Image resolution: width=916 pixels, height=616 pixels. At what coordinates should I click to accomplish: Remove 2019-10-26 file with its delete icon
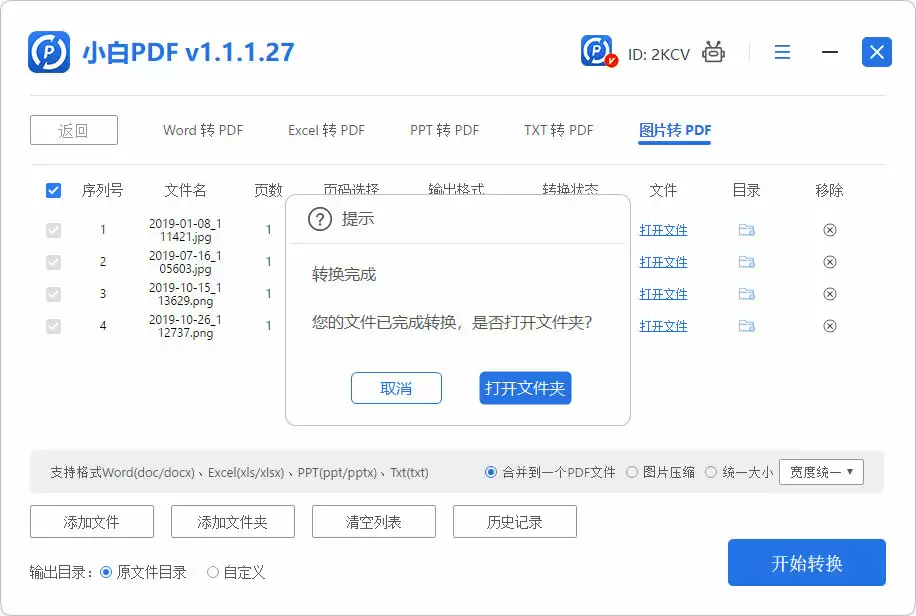coord(830,325)
